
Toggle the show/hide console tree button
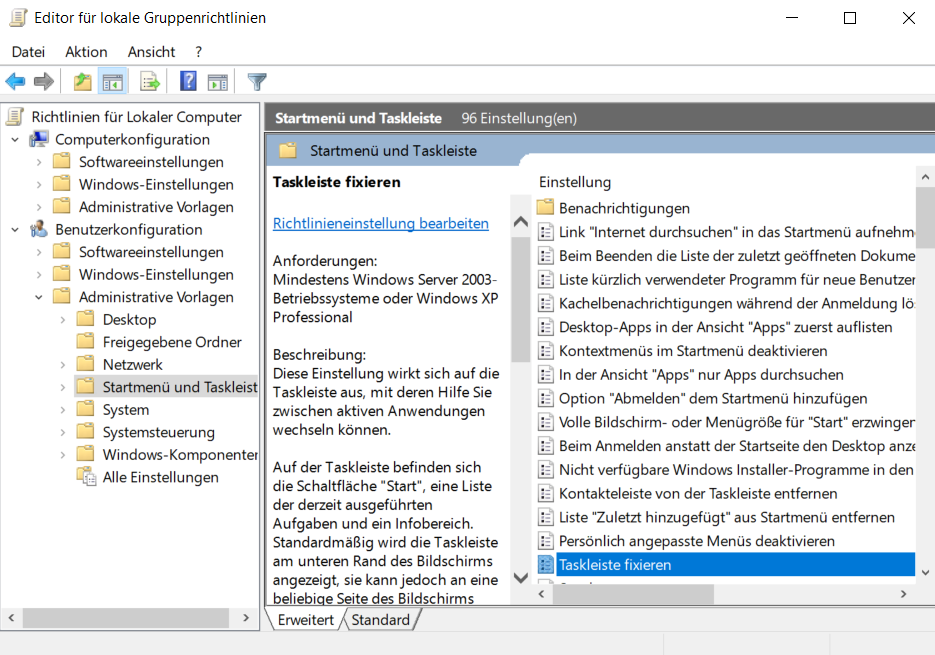coord(113,82)
